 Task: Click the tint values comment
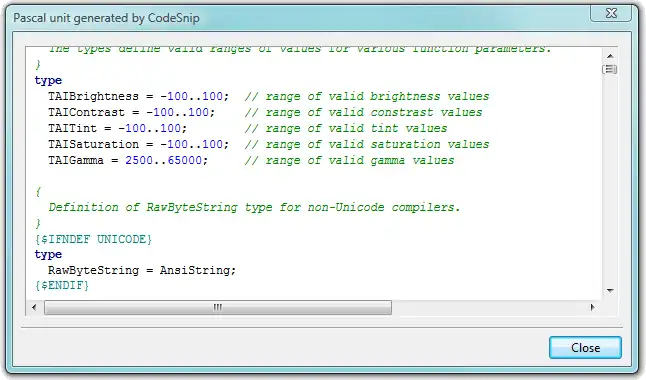346,129
